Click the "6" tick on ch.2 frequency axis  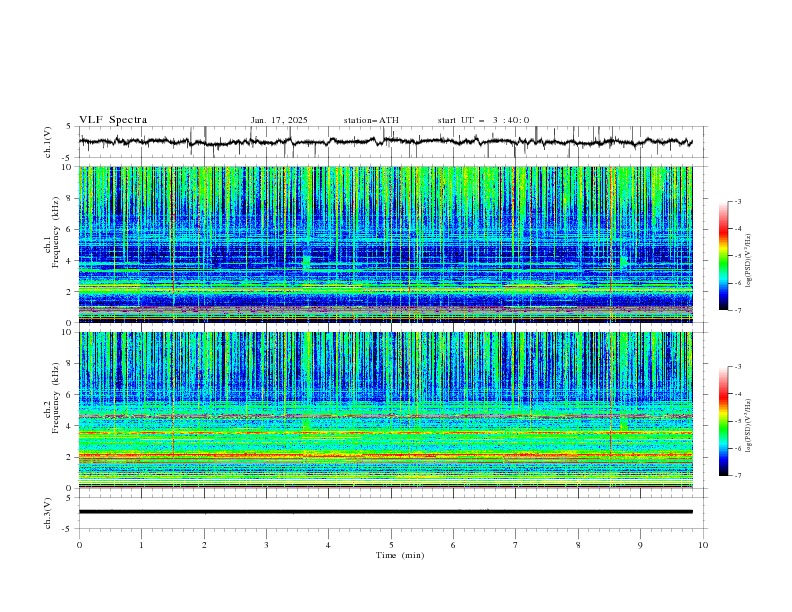point(70,394)
